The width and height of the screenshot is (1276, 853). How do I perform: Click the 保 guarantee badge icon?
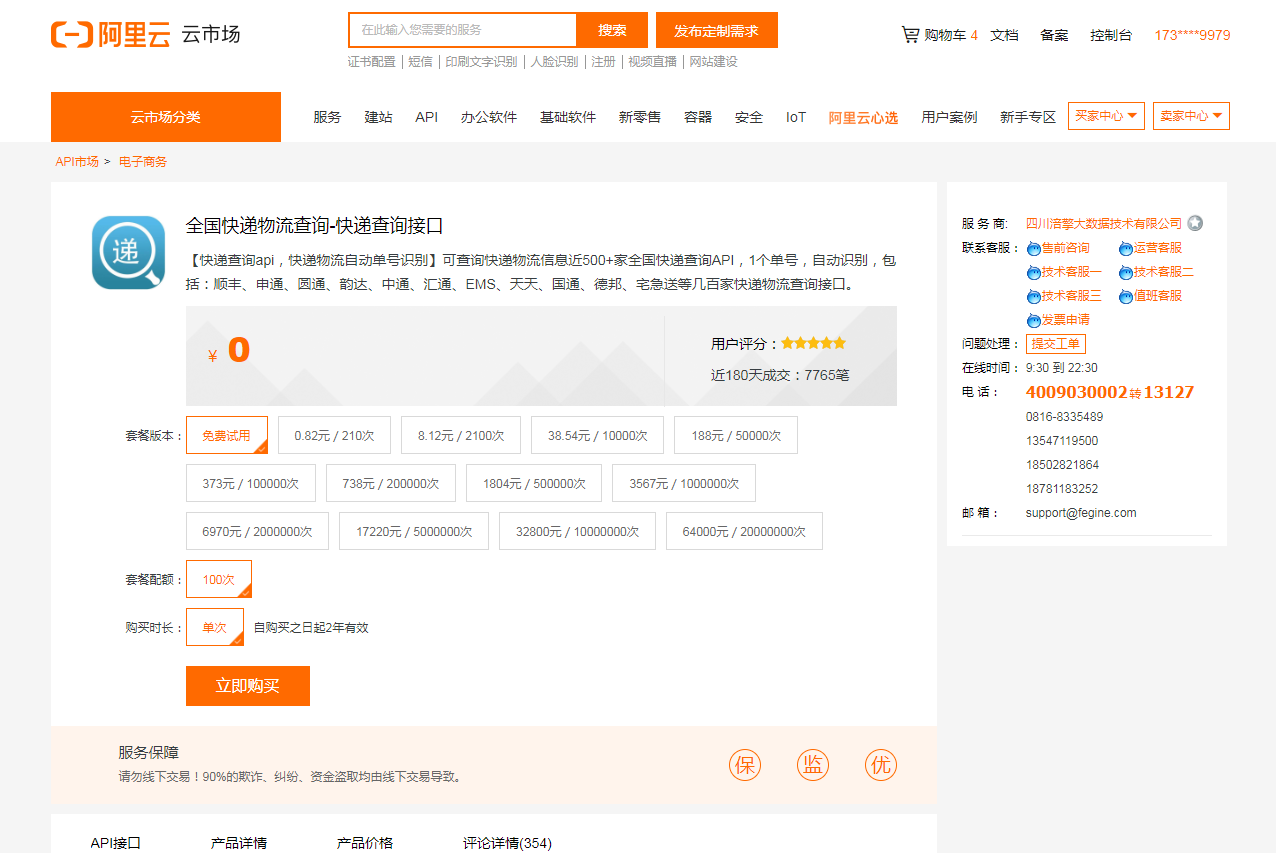(x=745, y=765)
